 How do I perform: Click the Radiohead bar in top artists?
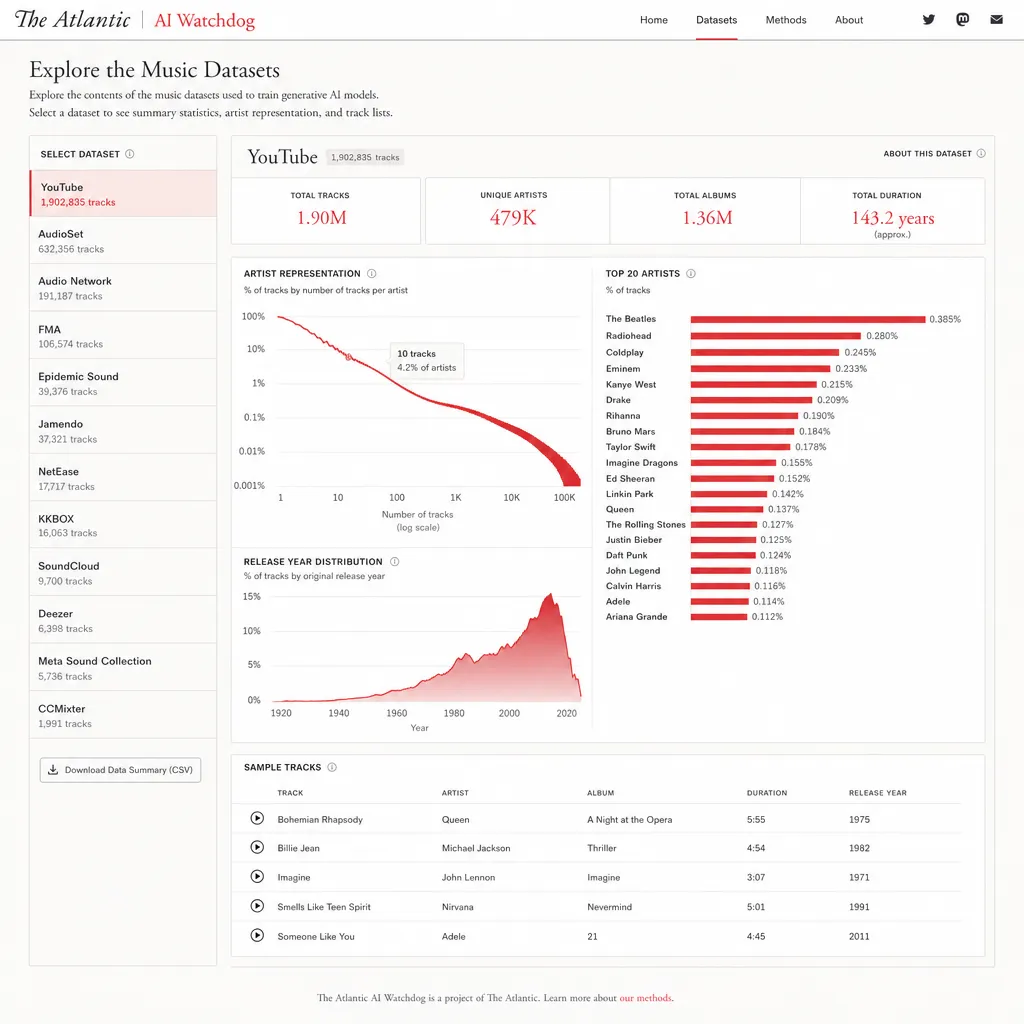pos(776,336)
